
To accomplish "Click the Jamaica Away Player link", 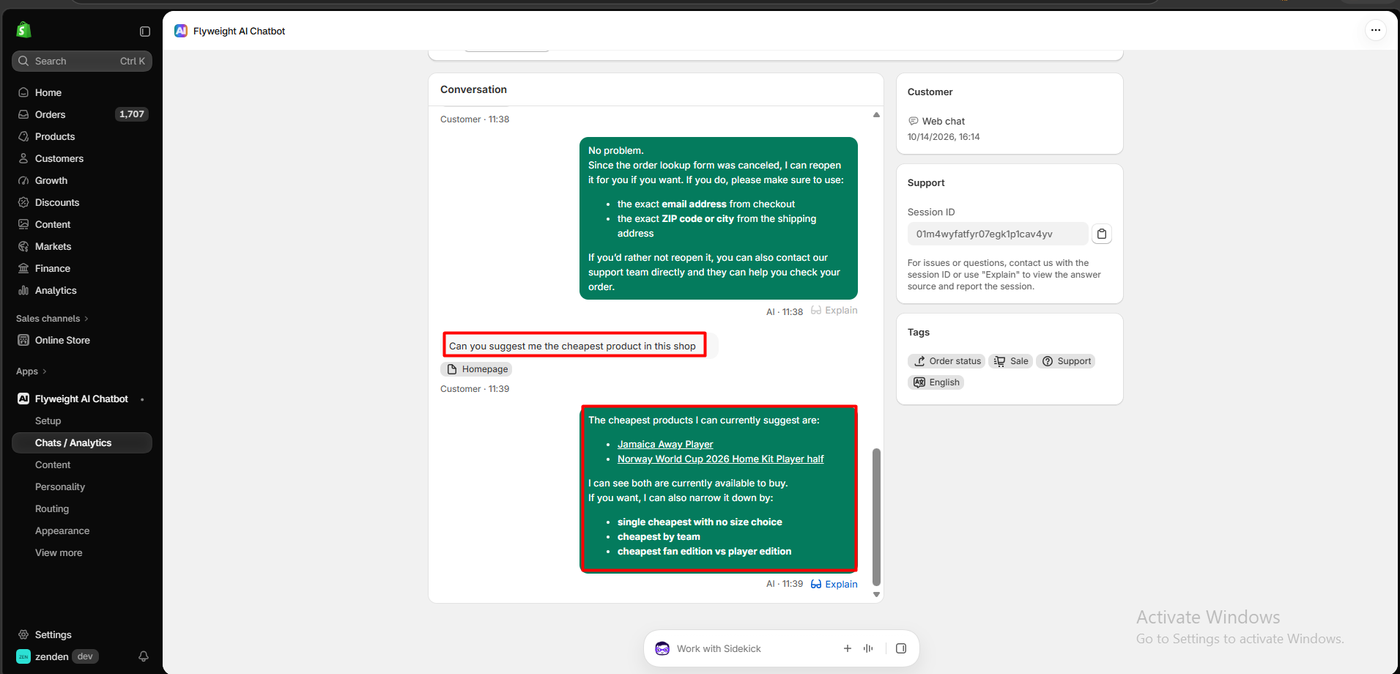I will pyautogui.click(x=665, y=444).
